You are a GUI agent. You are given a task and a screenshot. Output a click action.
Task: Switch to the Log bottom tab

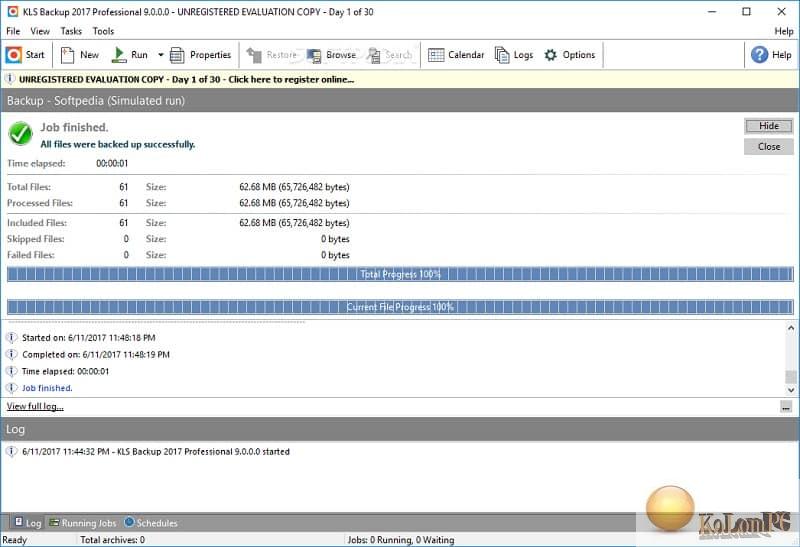pyautogui.click(x=28, y=523)
